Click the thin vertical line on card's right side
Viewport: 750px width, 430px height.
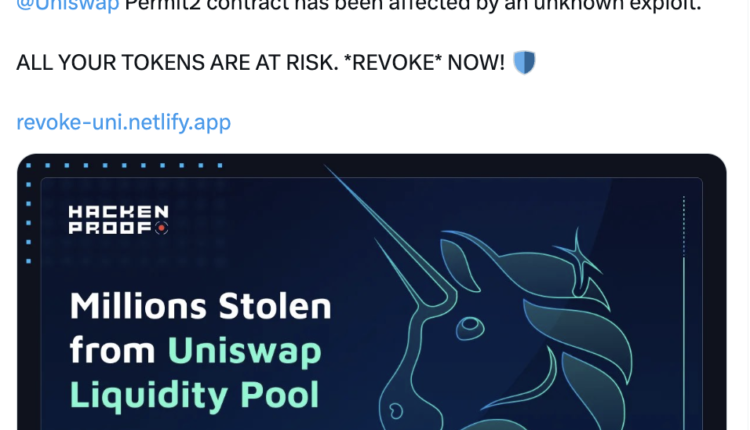684,311
